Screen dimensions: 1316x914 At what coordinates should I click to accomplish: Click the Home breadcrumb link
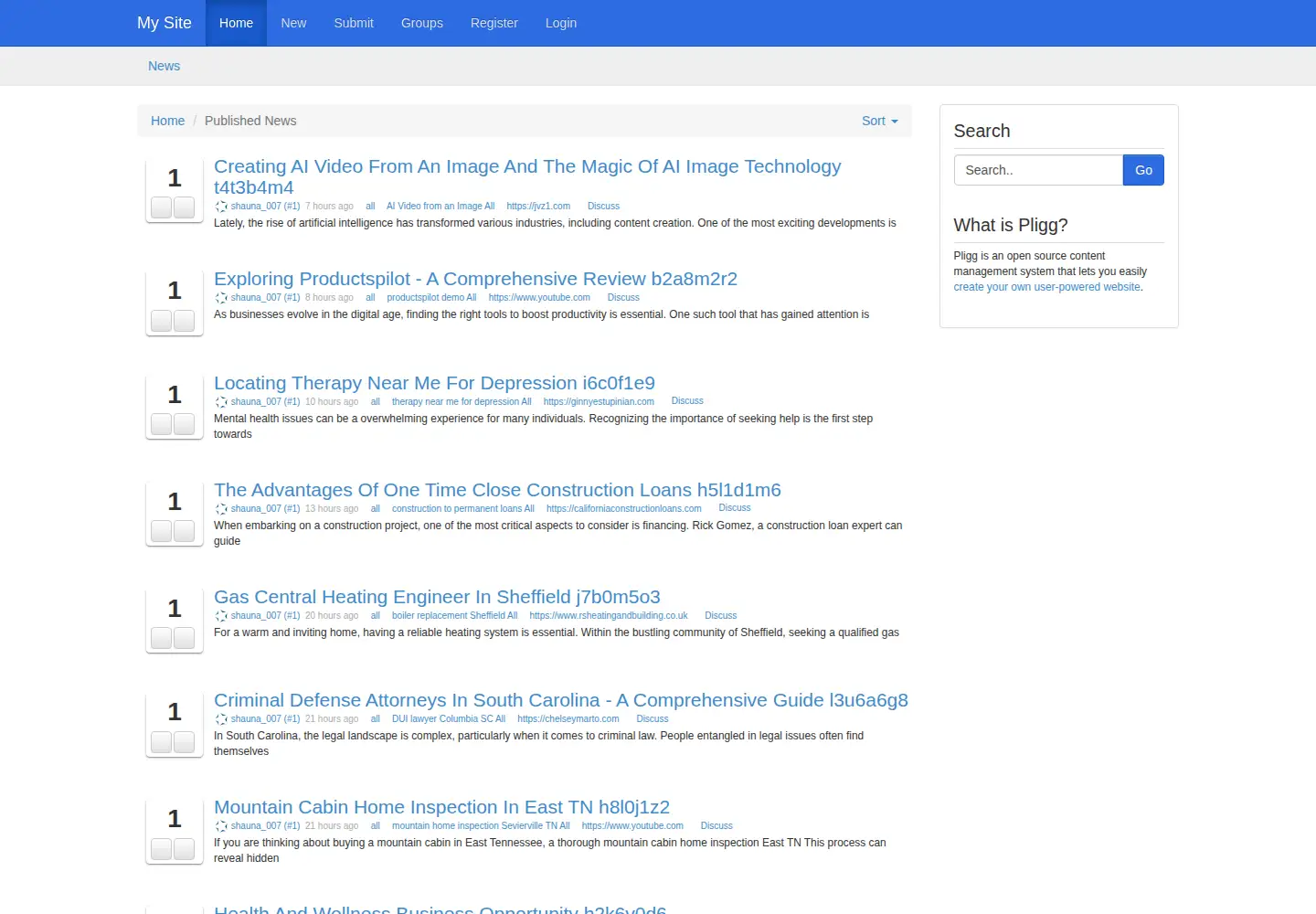pyautogui.click(x=168, y=121)
